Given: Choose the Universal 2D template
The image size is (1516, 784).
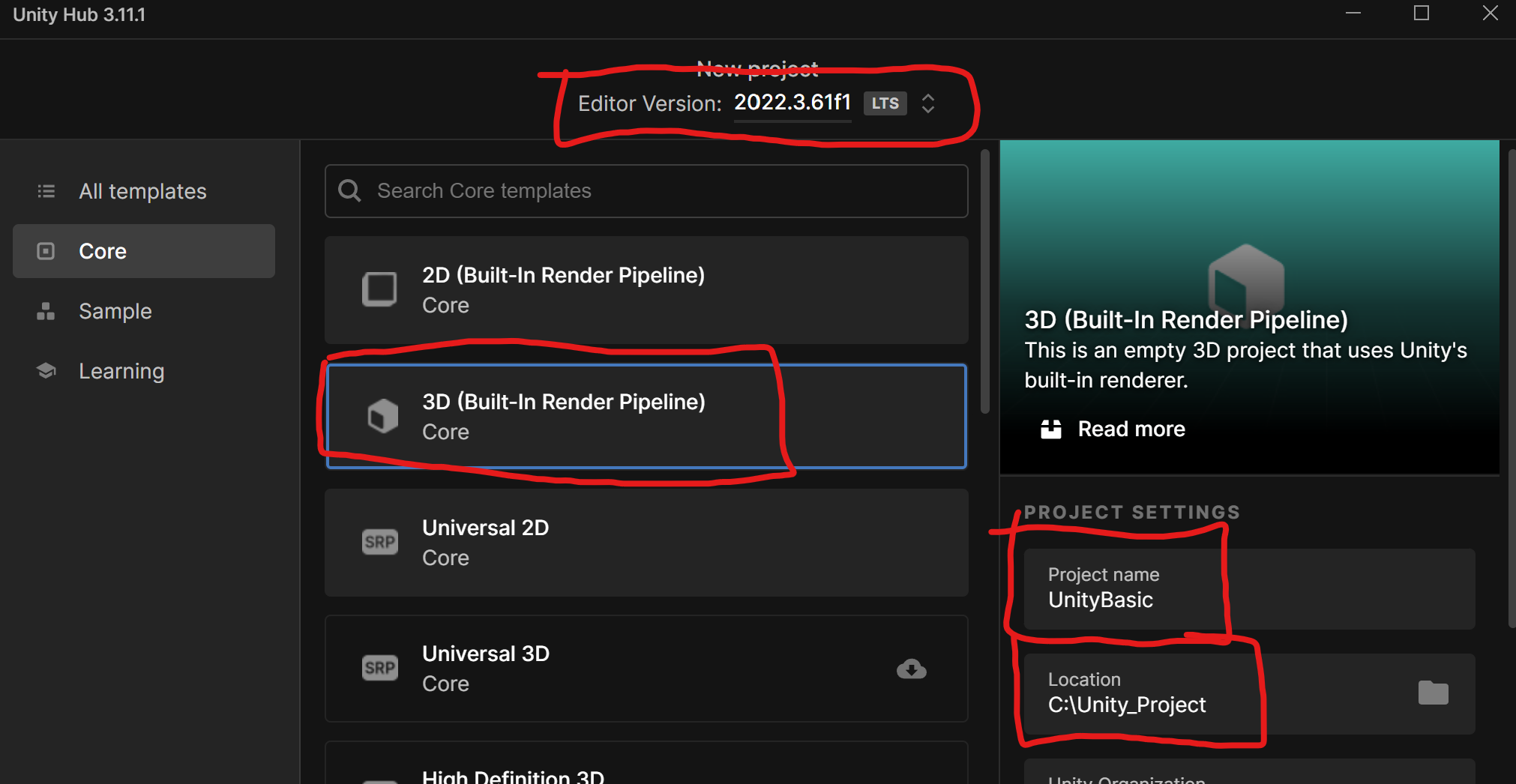Looking at the screenshot, I should coord(646,543).
